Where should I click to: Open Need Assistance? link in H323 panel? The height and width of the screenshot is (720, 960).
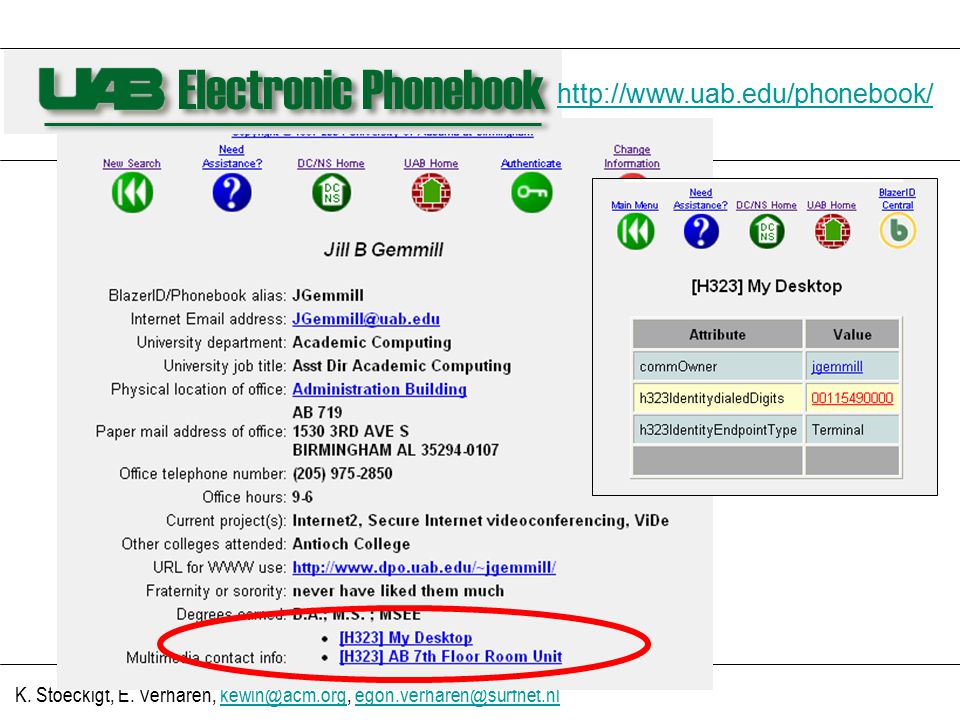pyautogui.click(x=700, y=199)
